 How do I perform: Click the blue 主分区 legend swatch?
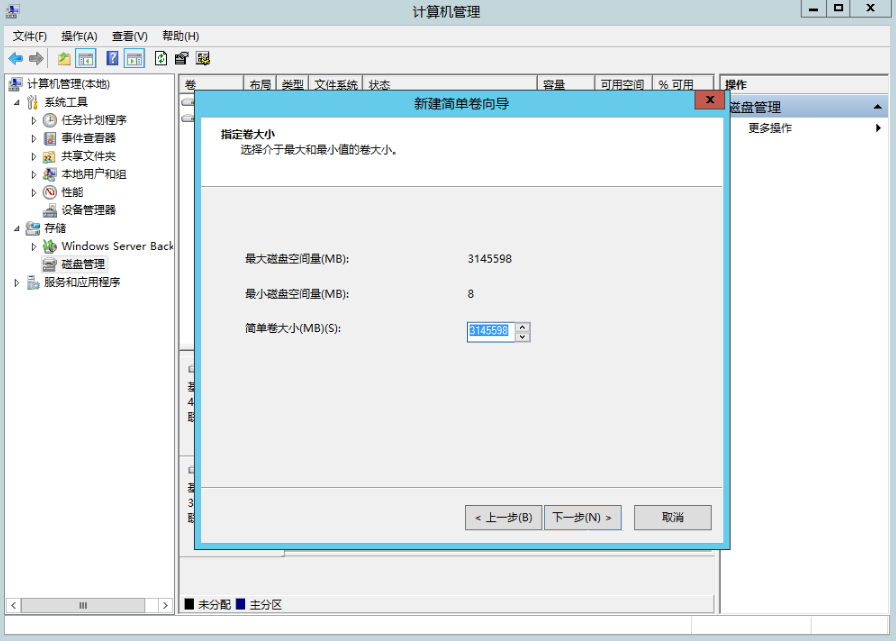241,604
